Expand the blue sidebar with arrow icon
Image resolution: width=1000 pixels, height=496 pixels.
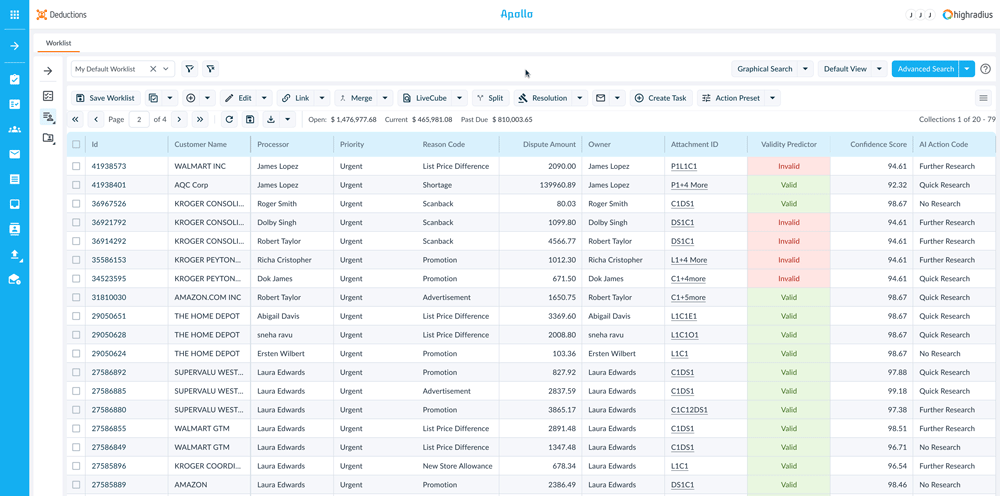(15, 46)
